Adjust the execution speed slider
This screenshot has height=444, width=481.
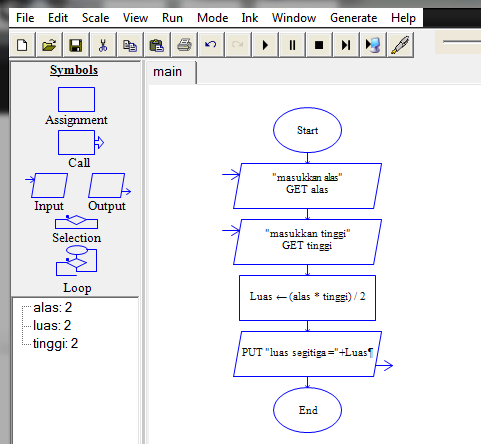click(462, 42)
